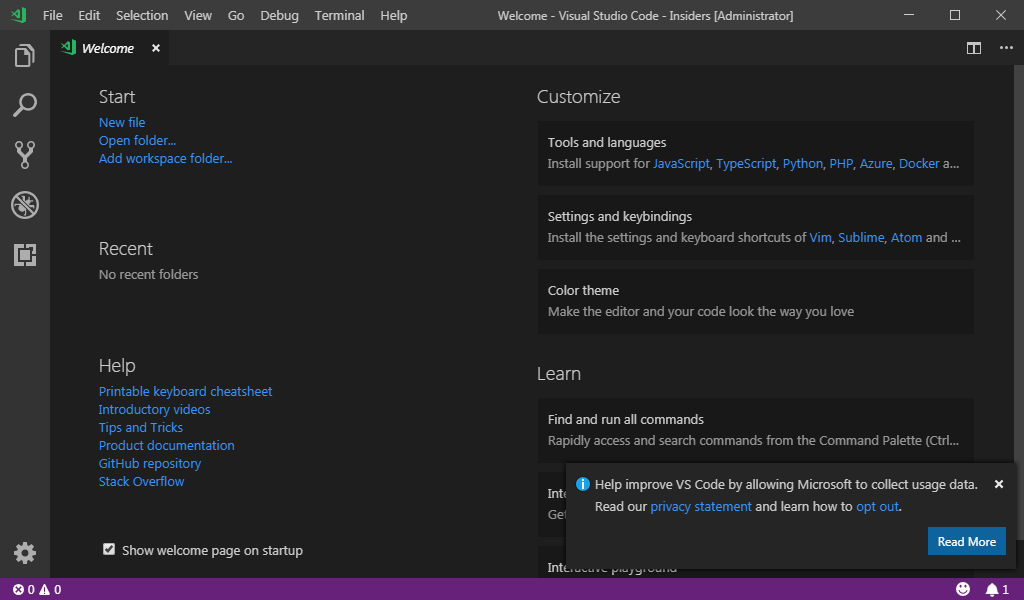Open the Debug view in activity bar

point(25,205)
